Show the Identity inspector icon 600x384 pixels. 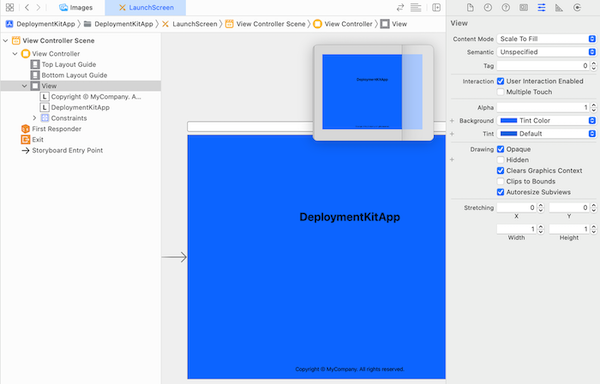click(523, 7)
